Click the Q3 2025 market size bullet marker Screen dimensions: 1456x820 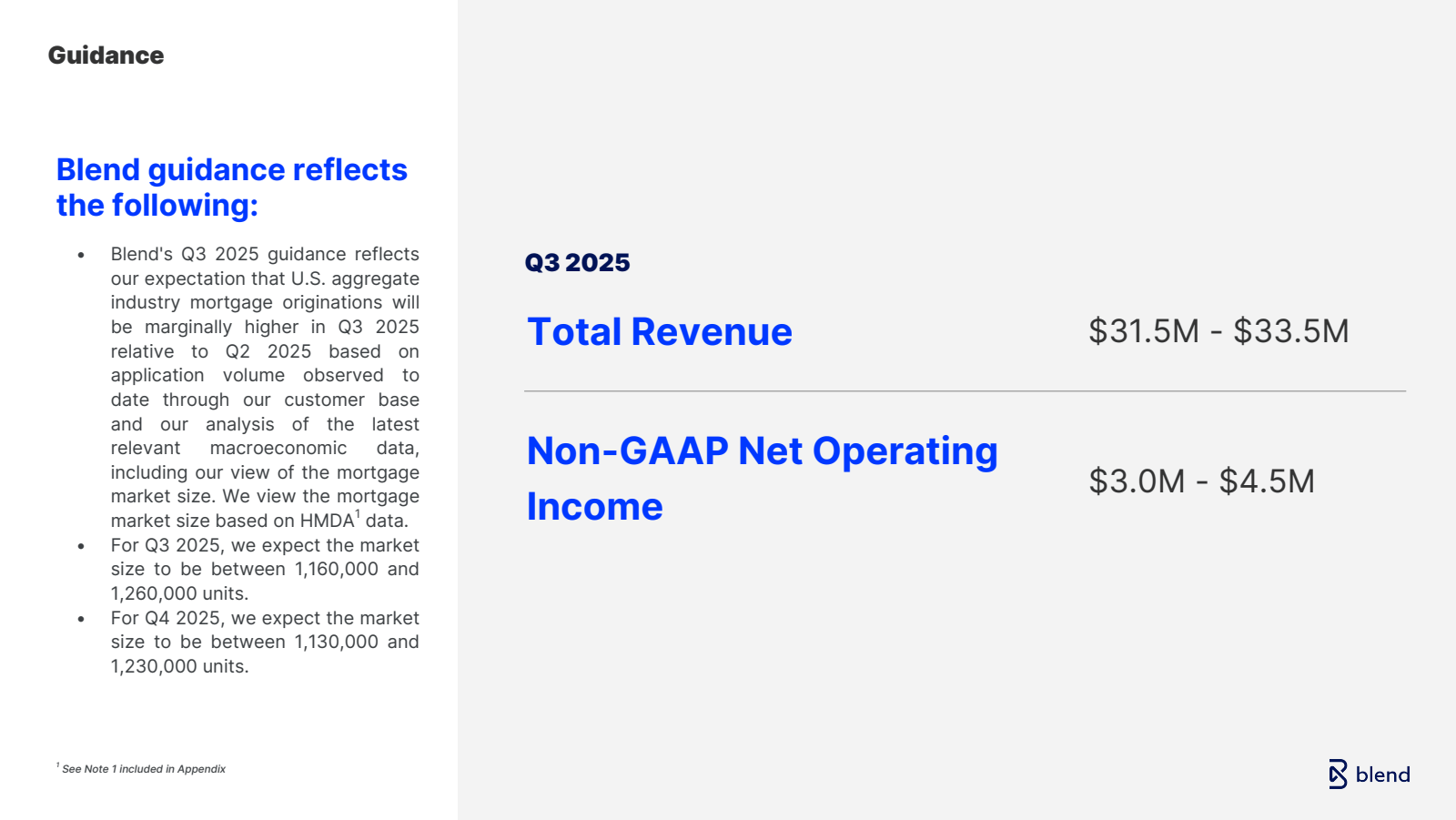tap(82, 547)
